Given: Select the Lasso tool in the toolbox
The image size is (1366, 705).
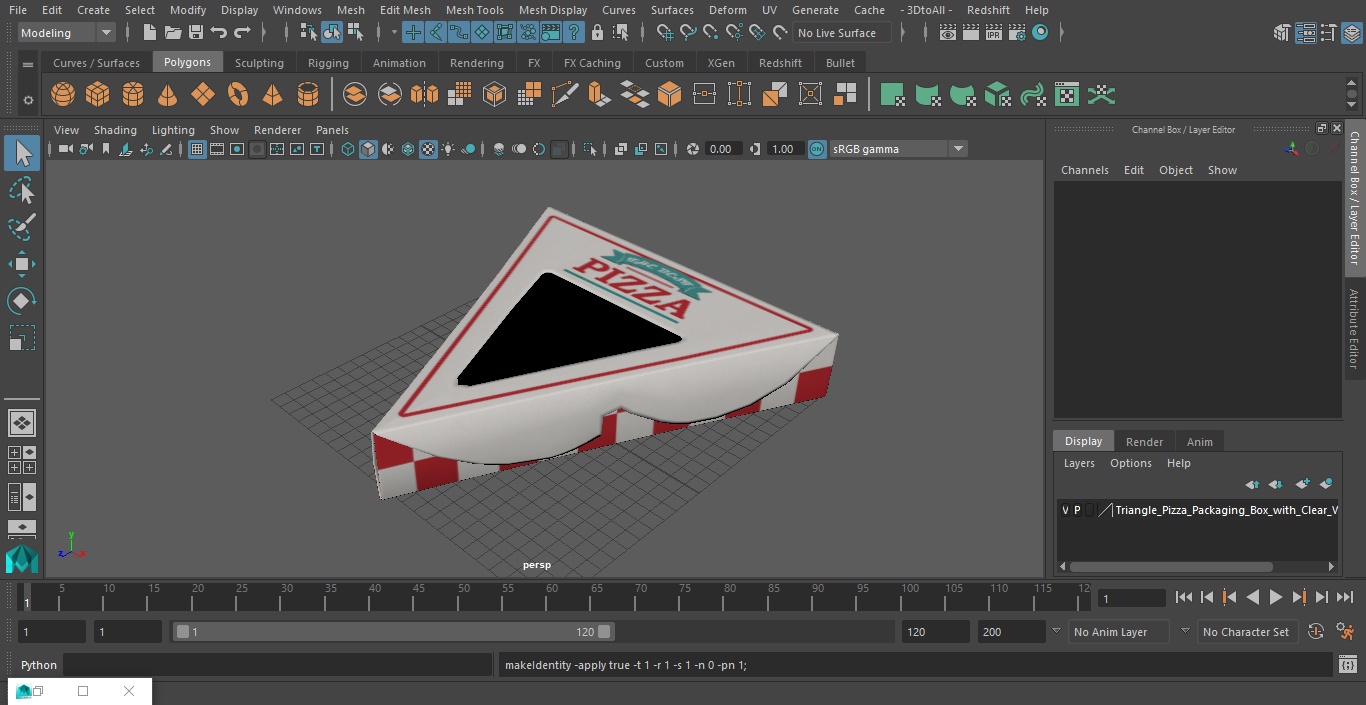Looking at the screenshot, I should 22,190.
